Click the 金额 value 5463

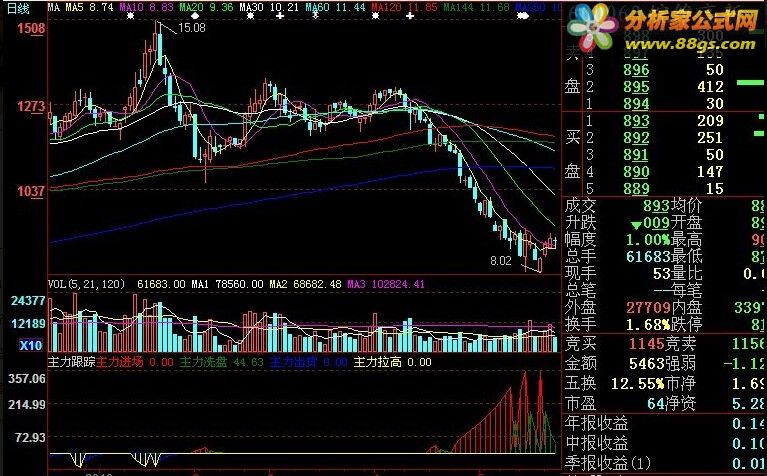[x=645, y=363]
